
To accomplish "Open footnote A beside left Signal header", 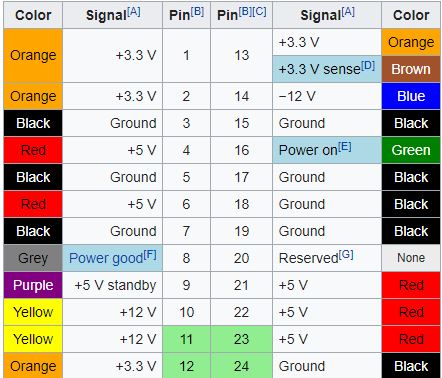I will tap(134, 12).
